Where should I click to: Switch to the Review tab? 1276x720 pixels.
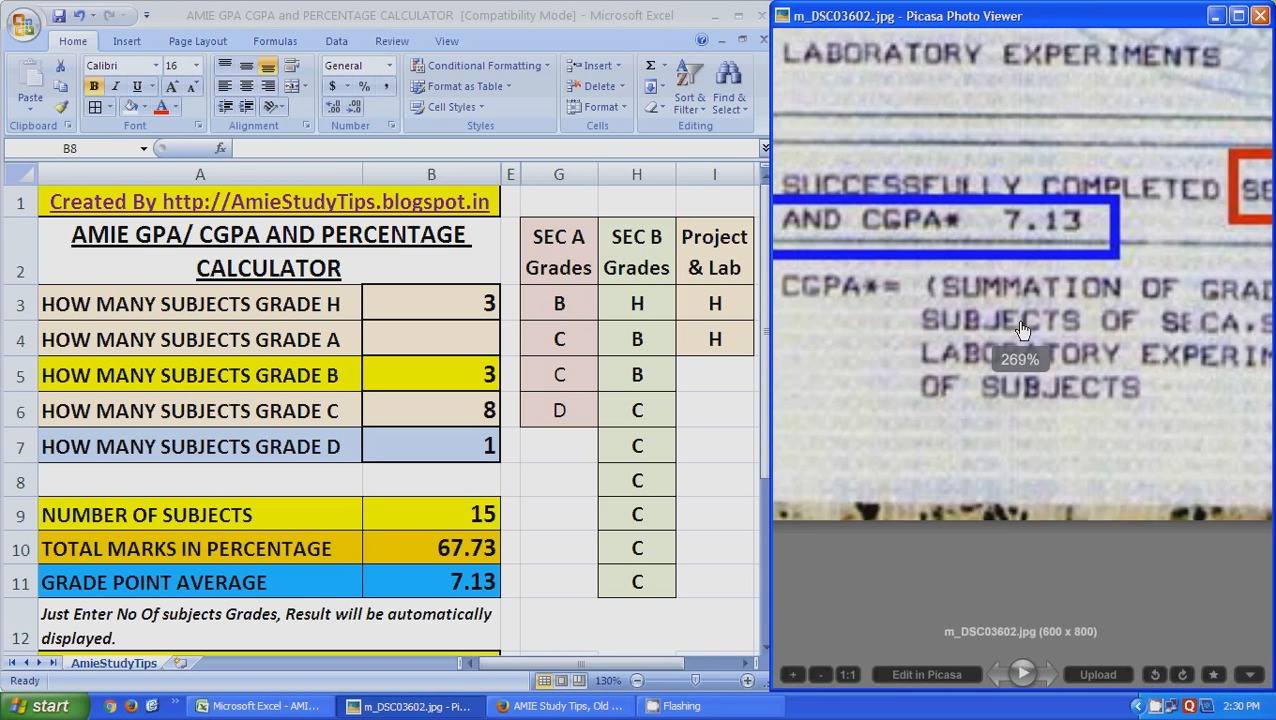pos(392,41)
